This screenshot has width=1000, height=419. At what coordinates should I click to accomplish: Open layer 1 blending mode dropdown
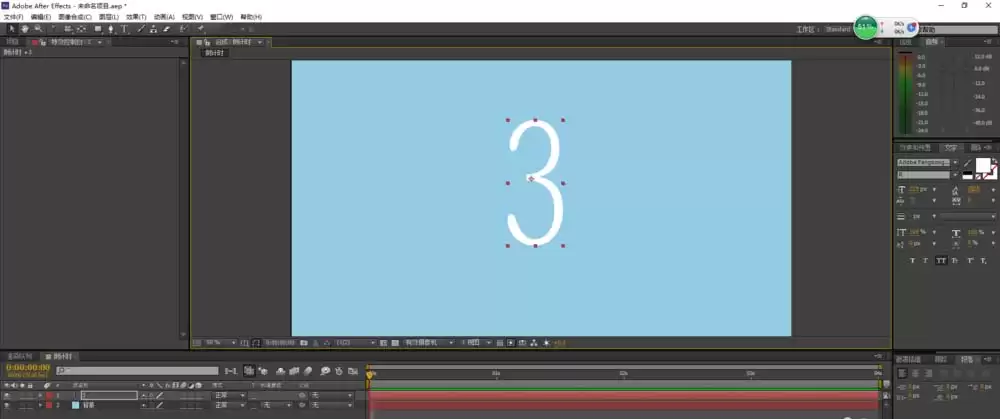pyautogui.click(x=229, y=396)
